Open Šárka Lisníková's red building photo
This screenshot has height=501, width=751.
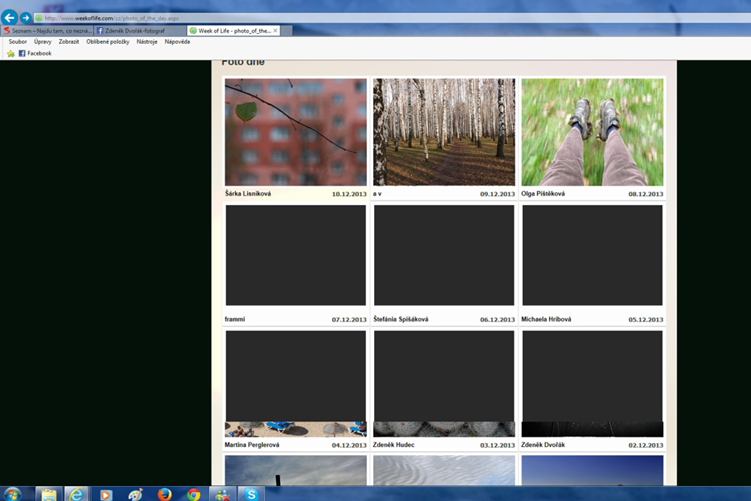296,132
